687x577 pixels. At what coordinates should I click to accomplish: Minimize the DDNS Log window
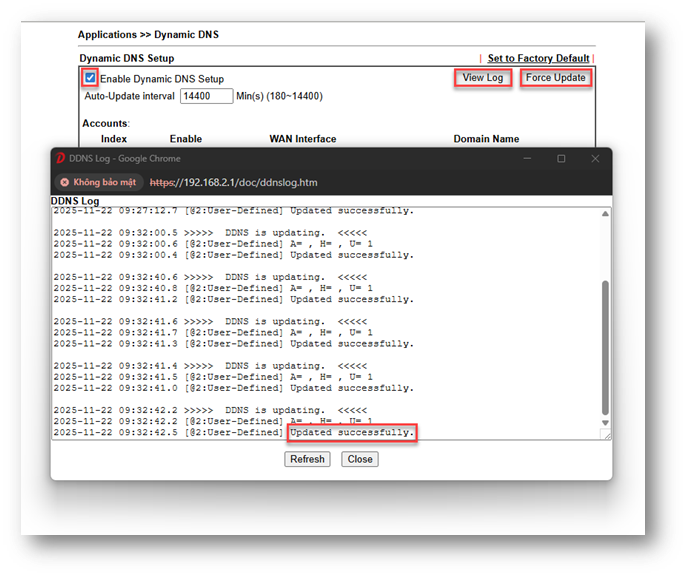[527, 158]
